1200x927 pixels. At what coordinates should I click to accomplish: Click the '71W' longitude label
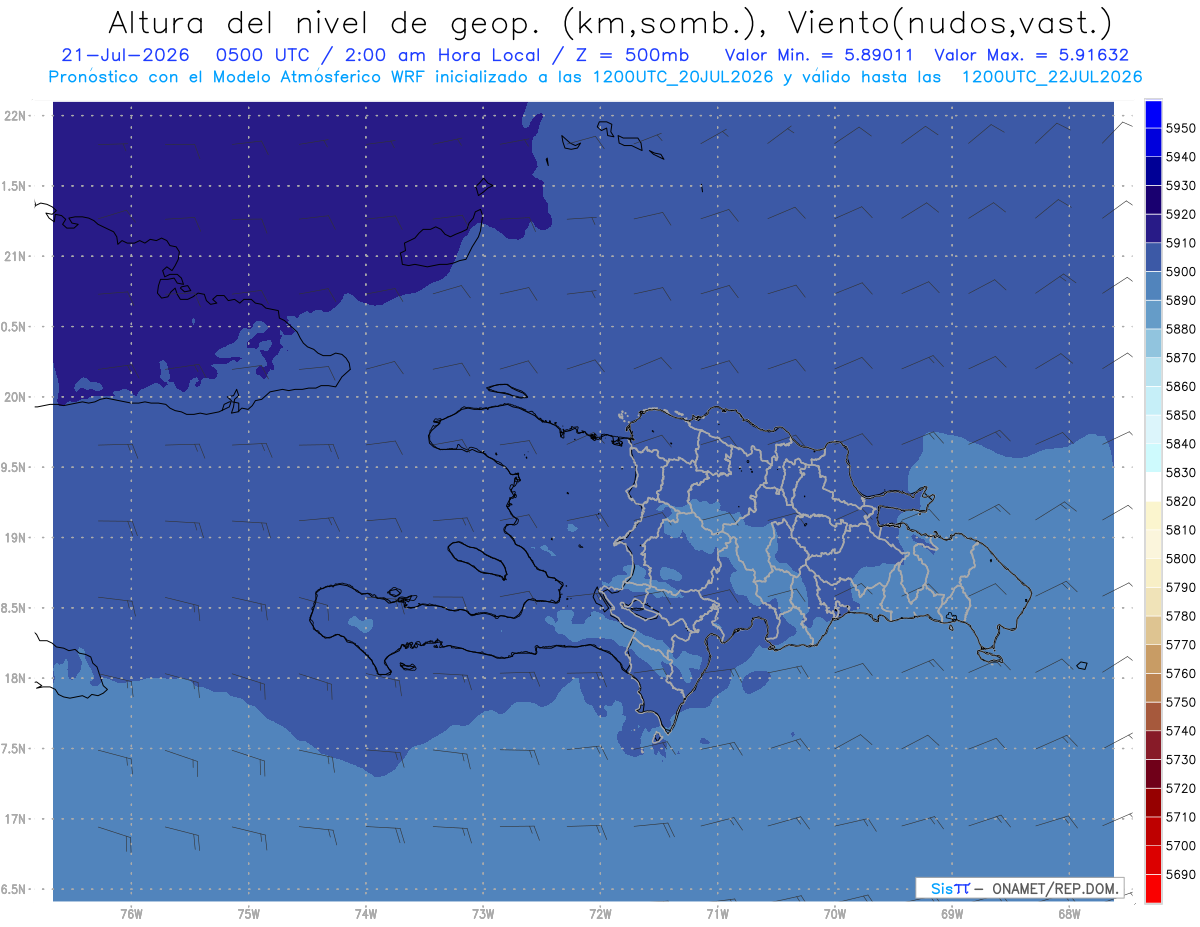(x=717, y=913)
